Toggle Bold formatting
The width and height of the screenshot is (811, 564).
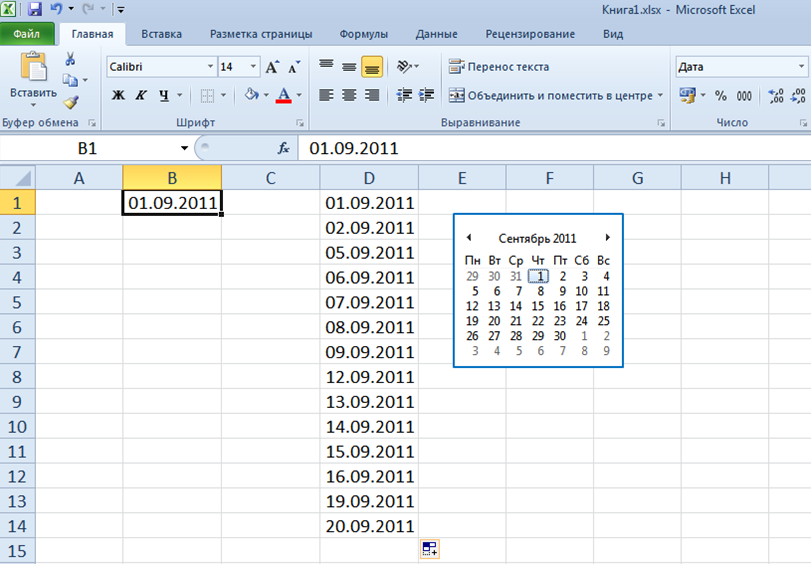pyautogui.click(x=118, y=96)
